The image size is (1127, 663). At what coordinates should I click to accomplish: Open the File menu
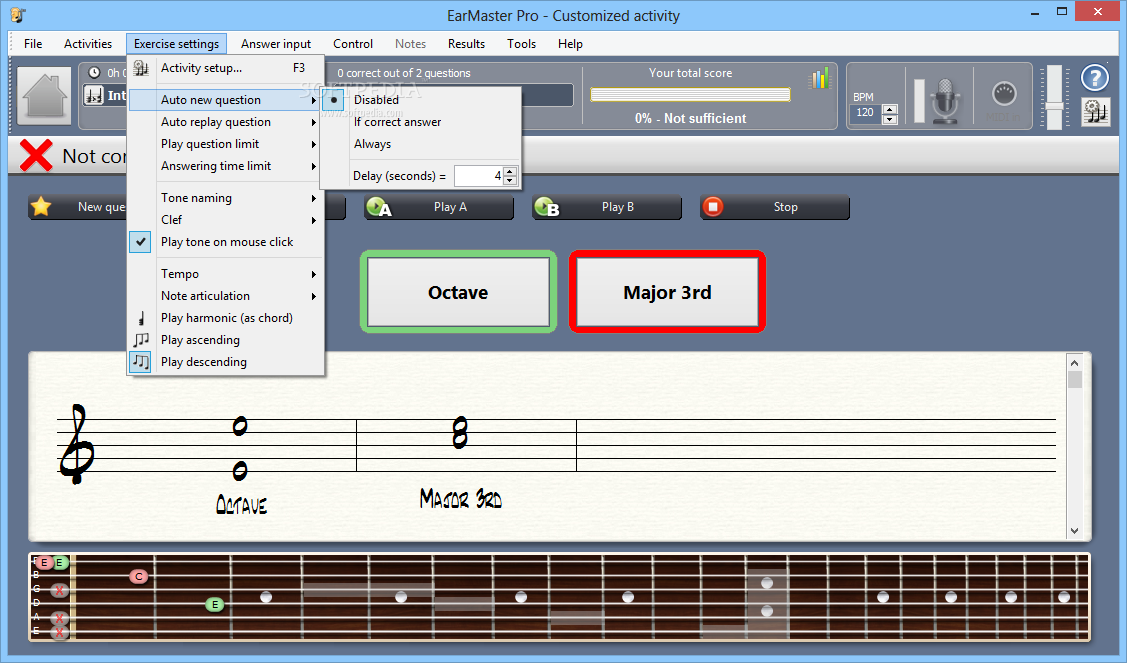coord(33,44)
